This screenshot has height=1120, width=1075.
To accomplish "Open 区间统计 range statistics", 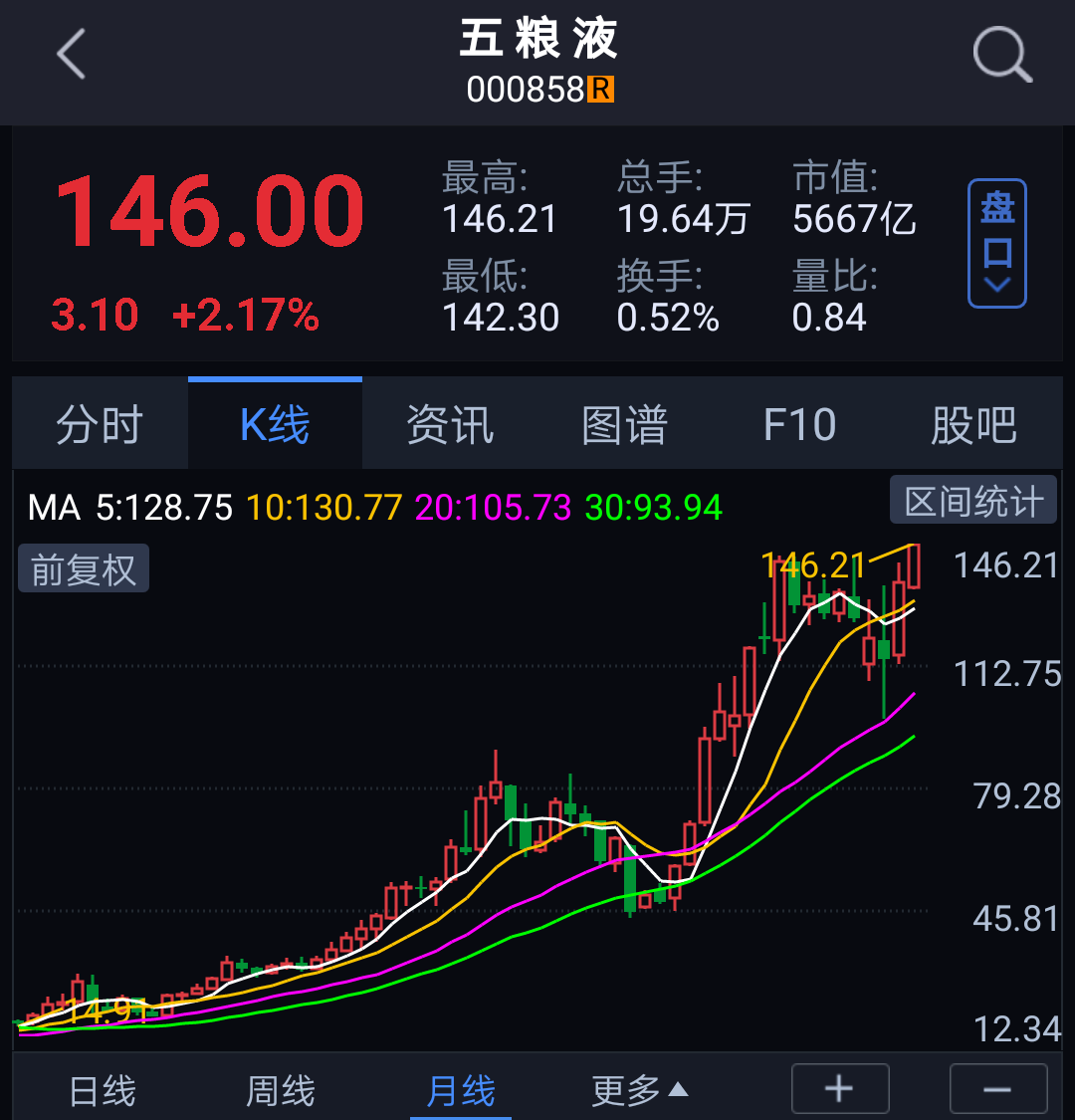I will (972, 500).
